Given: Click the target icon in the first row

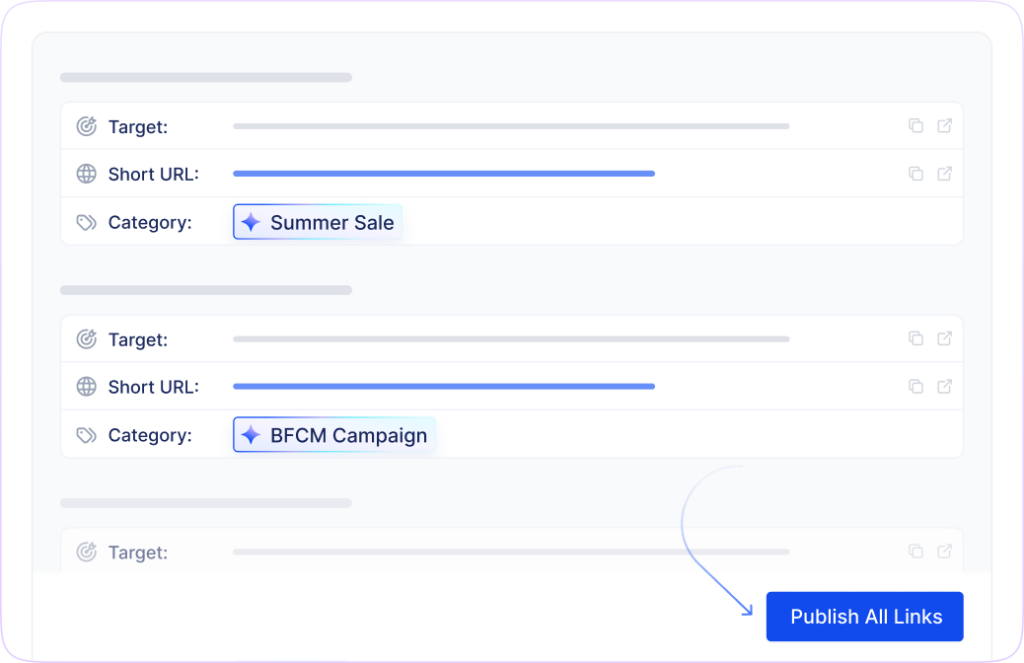Looking at the screenshot, I should (87, 127).
